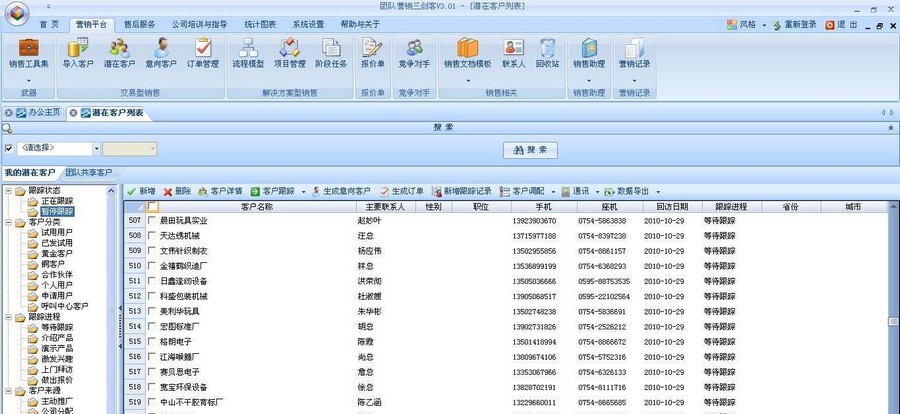
Task: Open 竞争对手 competitors icon
Action: (x=414, y=54)
